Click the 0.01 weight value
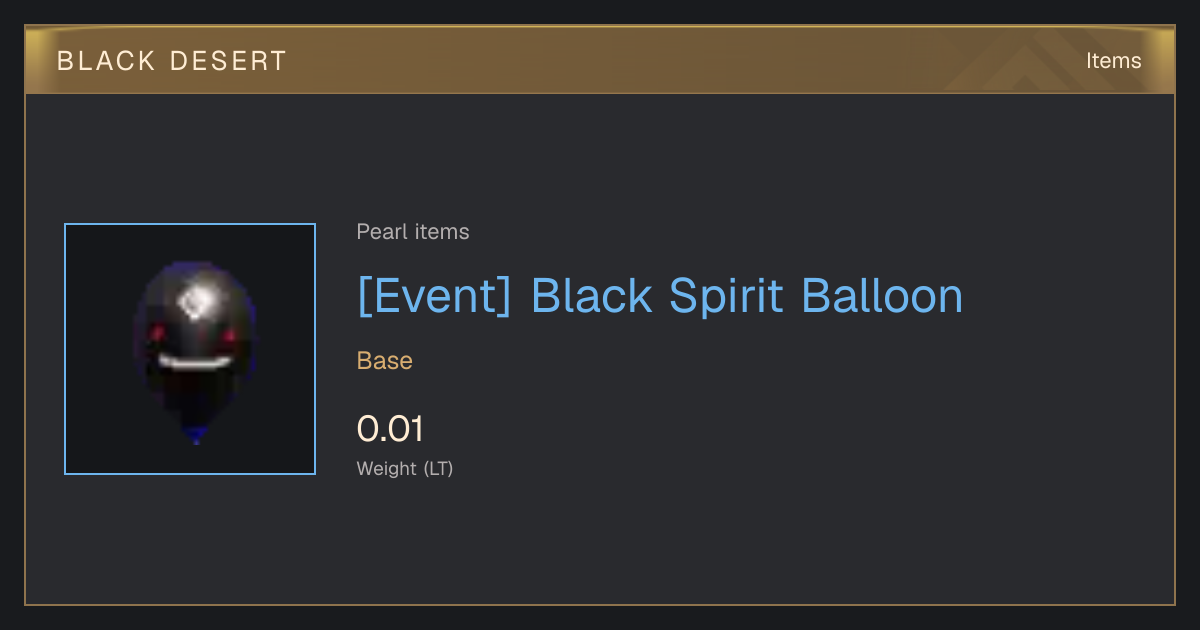 point(390,429)
